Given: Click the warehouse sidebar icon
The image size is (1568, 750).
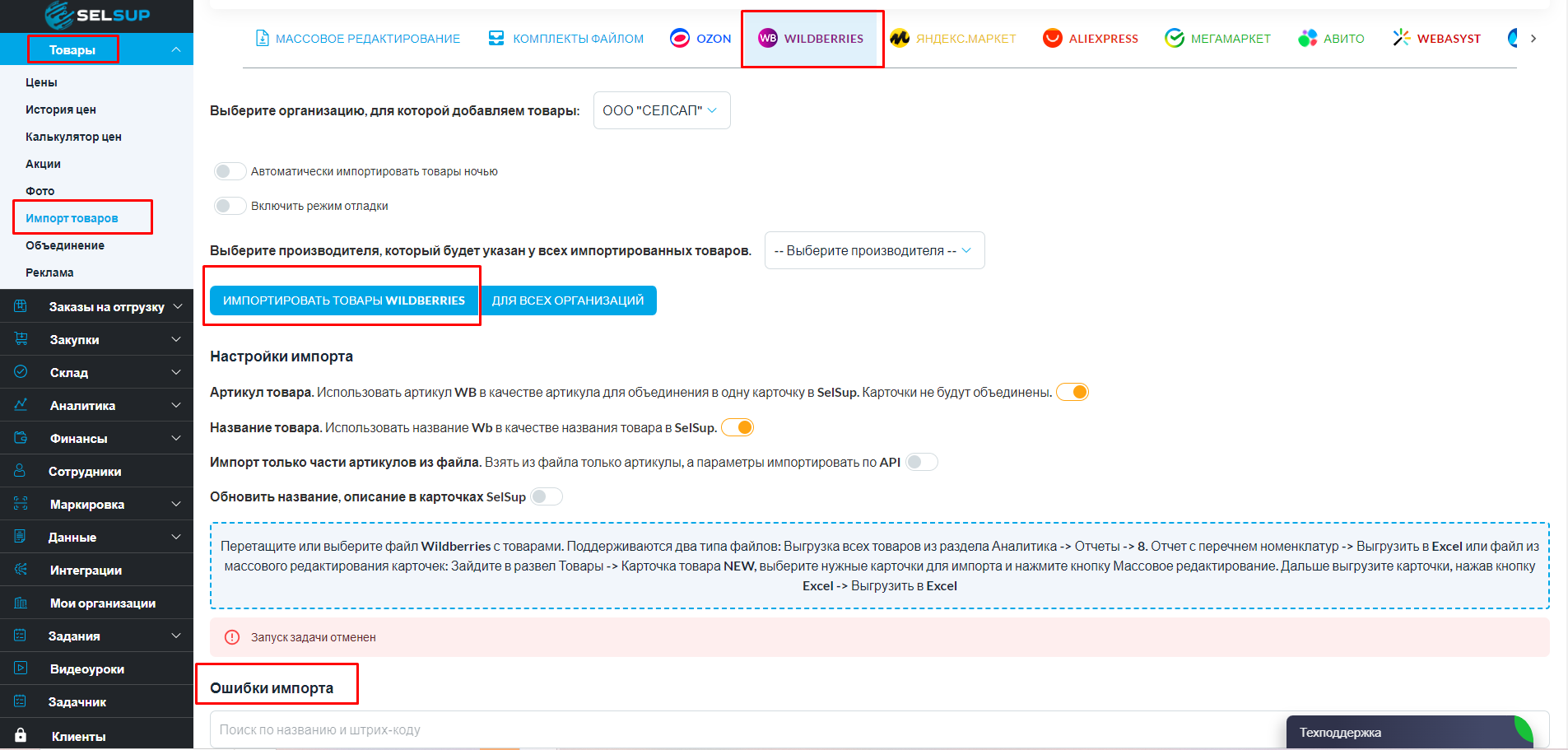Looking at the screenshot, I should pyautogui.click(x=21, y=372).
